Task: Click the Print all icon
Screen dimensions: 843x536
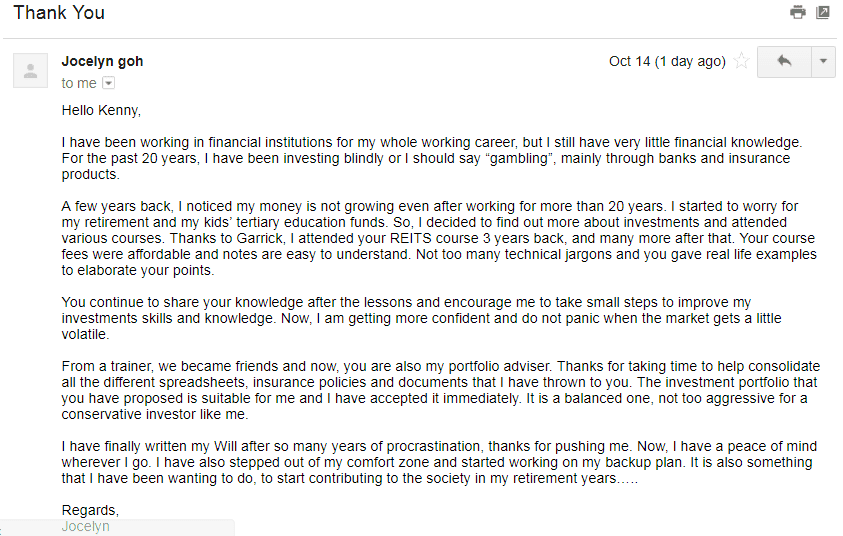Action: click(798, 12)
